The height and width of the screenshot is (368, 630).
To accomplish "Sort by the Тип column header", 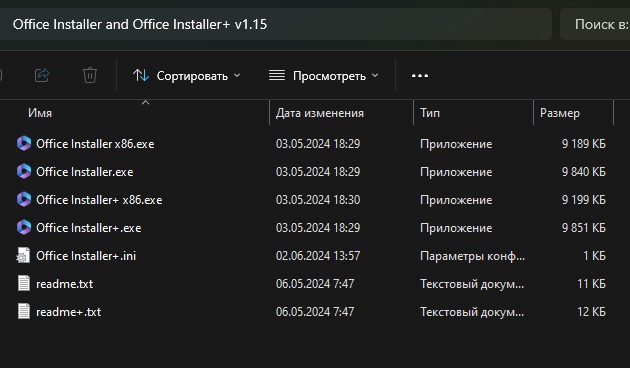I will pos(430,113).
